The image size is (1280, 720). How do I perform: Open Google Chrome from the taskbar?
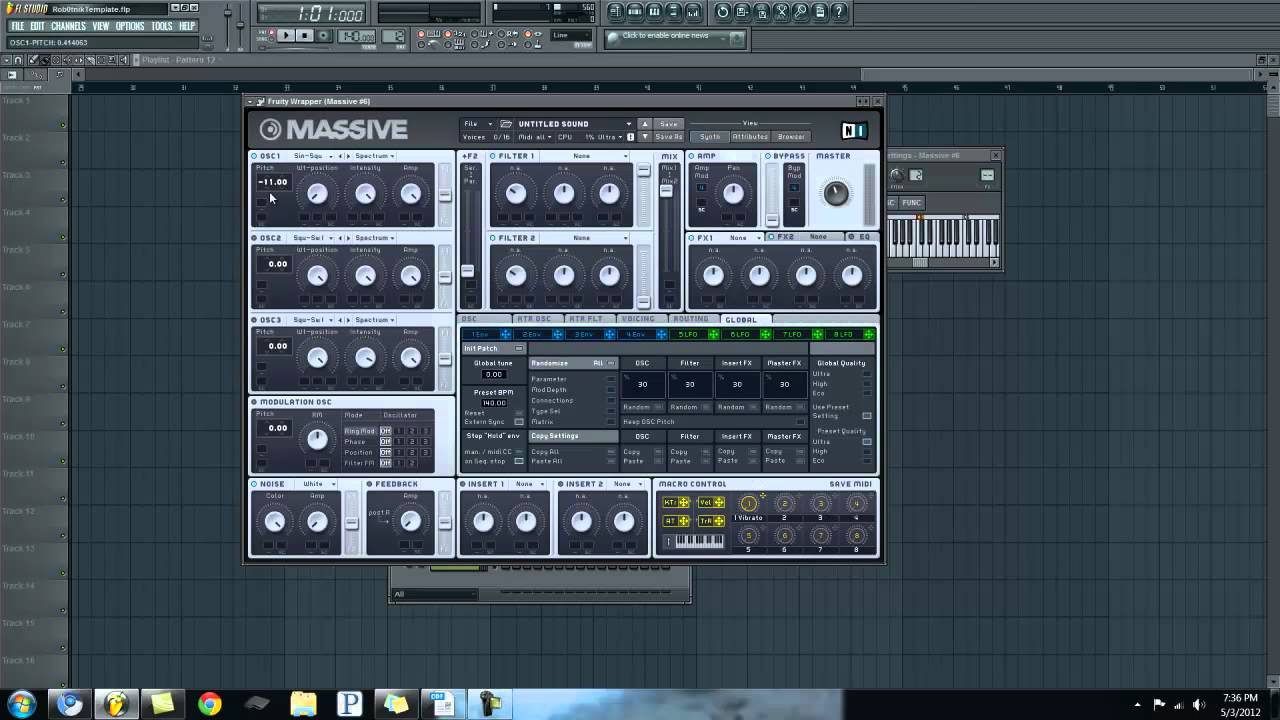point(209,704)
